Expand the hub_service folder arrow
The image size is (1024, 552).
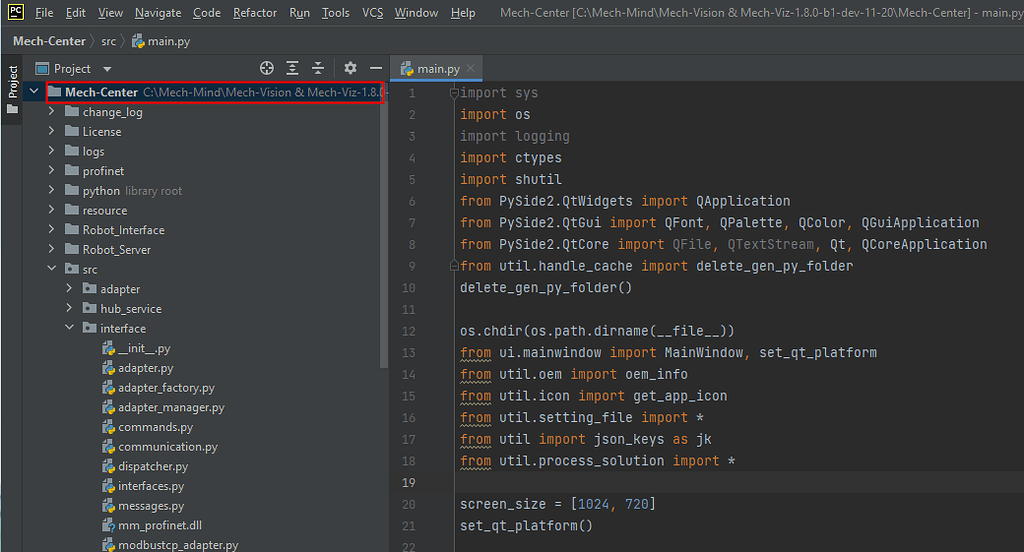69,308
